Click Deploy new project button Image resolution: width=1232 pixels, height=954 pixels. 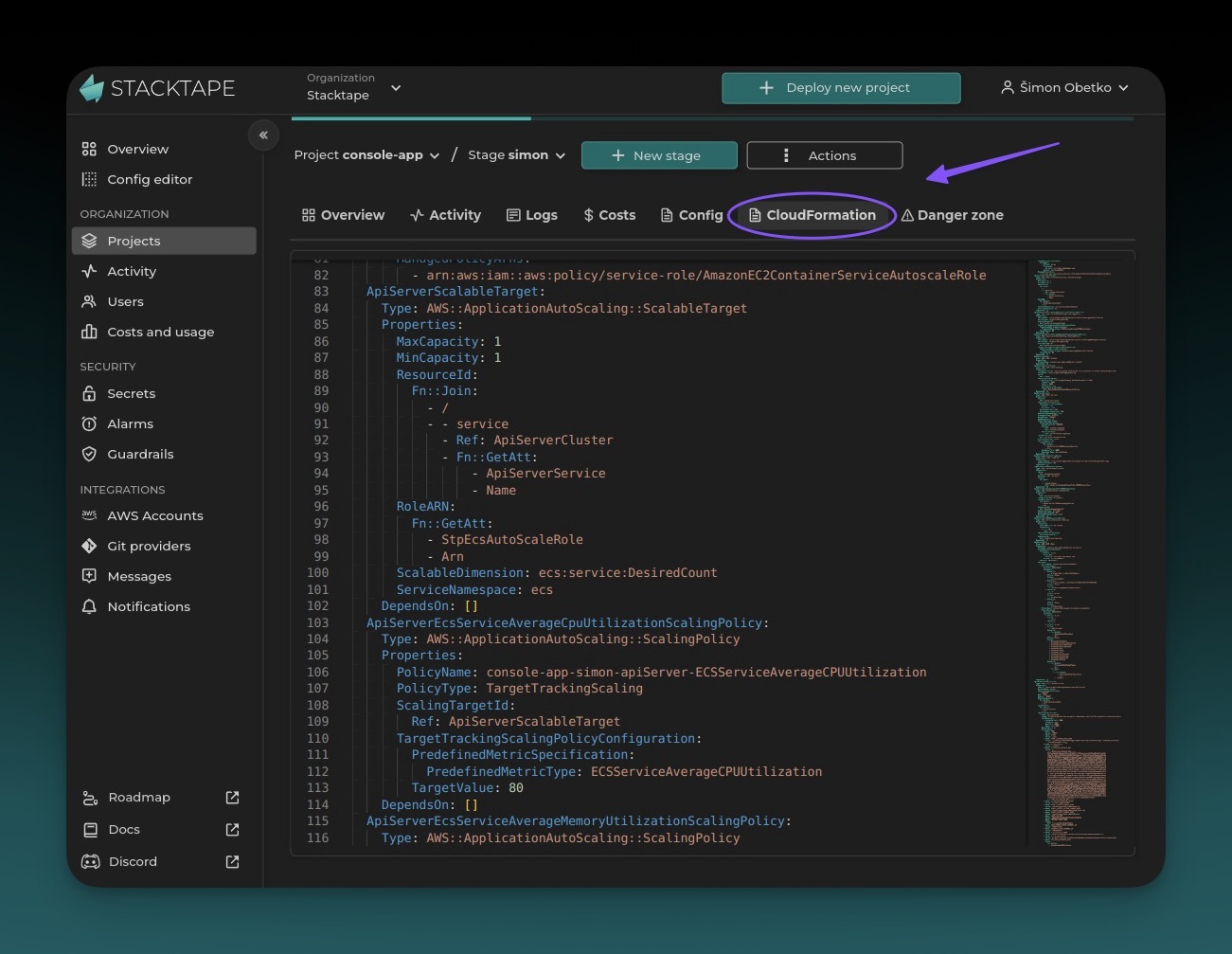(x=841, y=87)
